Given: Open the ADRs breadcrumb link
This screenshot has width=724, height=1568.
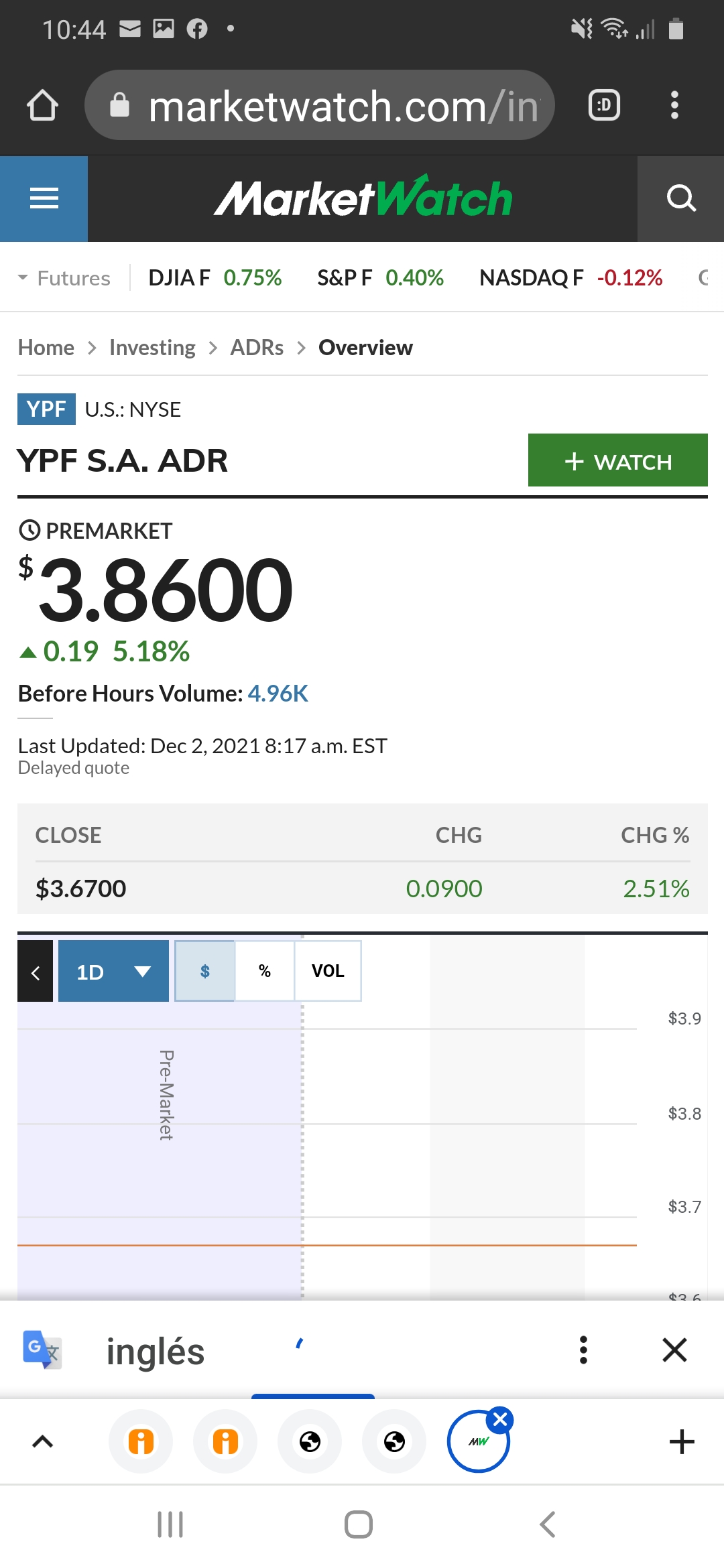Looking at the screenshot, I should pyautogui.click(x=257, y=348).
